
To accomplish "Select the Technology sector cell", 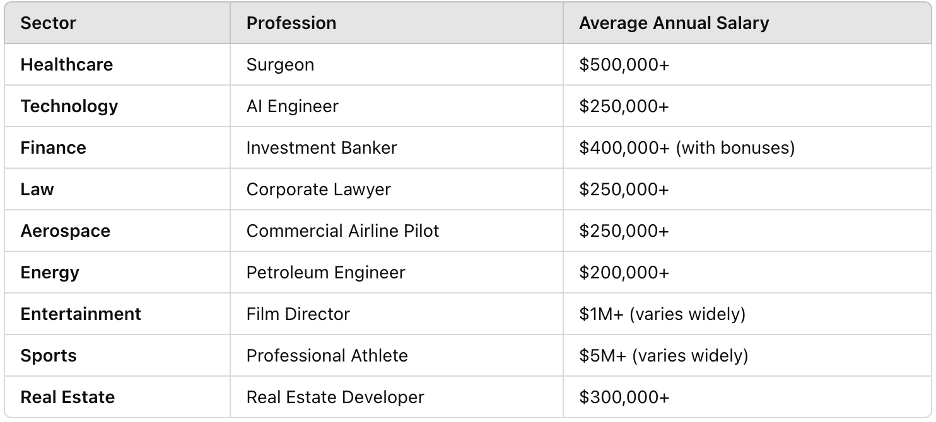I will pyautogui.click(x=69, y=106).
